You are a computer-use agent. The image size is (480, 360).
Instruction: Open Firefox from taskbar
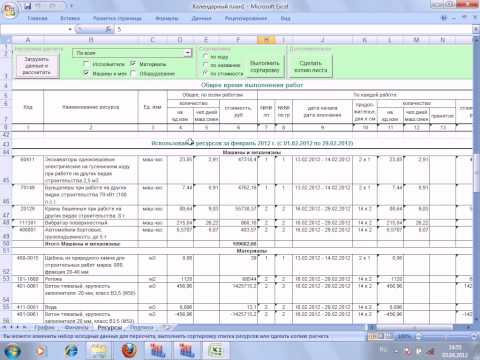[x=129, y=351]
